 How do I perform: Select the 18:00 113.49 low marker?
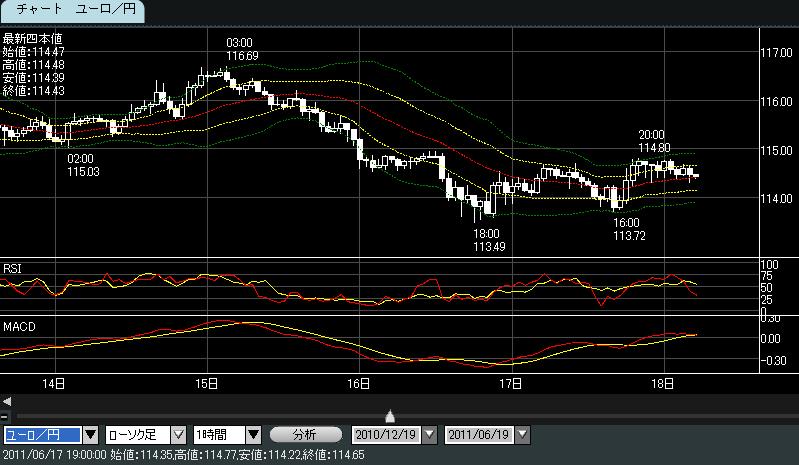[487, 240]
